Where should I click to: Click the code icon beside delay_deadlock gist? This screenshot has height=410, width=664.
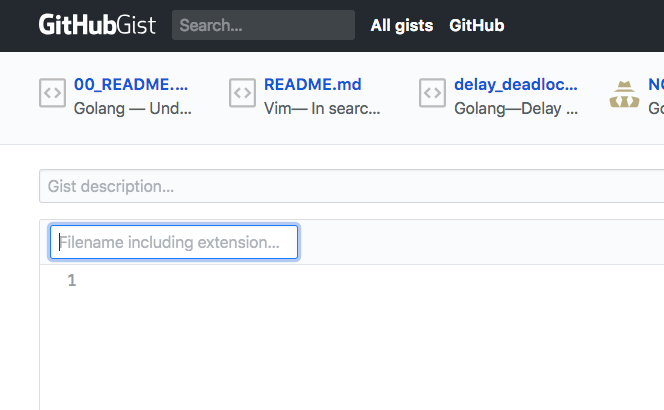coord(432,94)
